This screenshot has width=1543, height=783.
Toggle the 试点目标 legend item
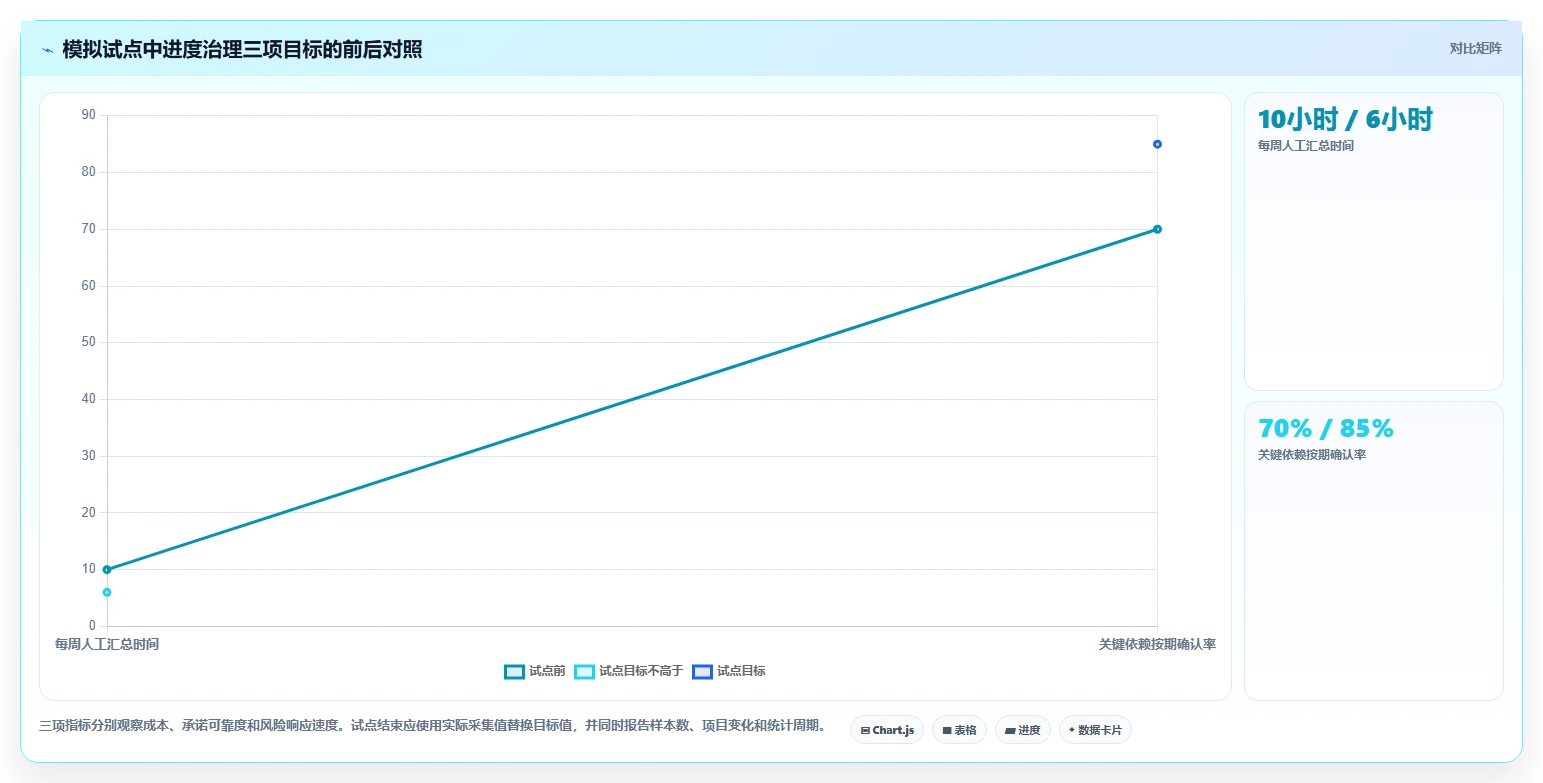coord(729,671)
